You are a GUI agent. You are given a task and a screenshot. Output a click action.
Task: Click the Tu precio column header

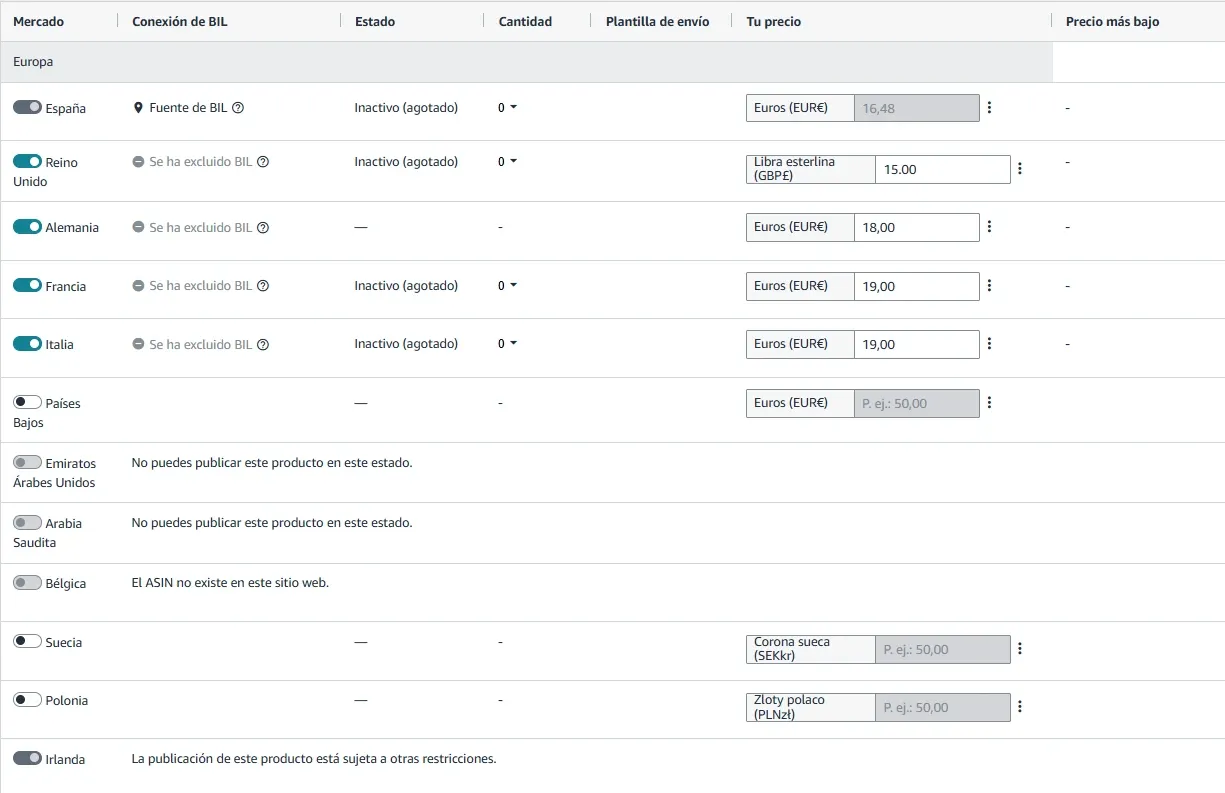click(774, 22)
